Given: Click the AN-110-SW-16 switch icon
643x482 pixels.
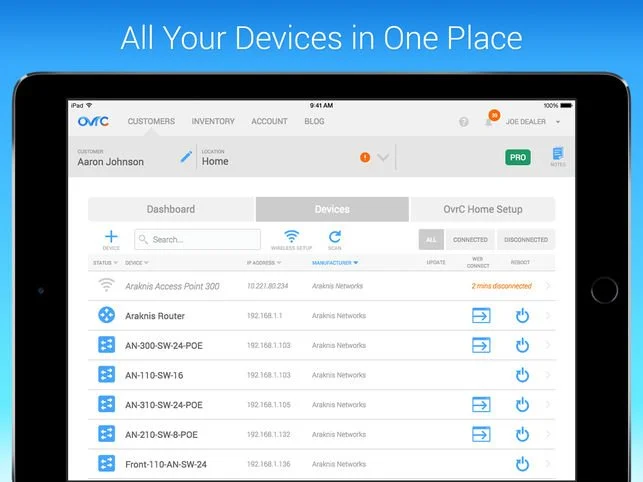Looking at the screenshot, I should [107, 375].
